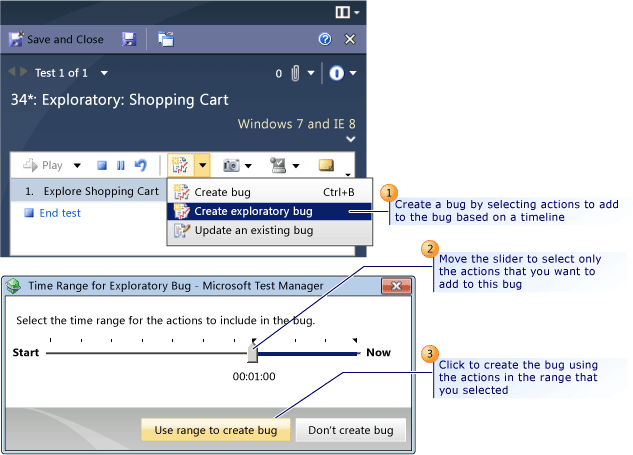Collapse the test details chevron

tap(351, 139)
